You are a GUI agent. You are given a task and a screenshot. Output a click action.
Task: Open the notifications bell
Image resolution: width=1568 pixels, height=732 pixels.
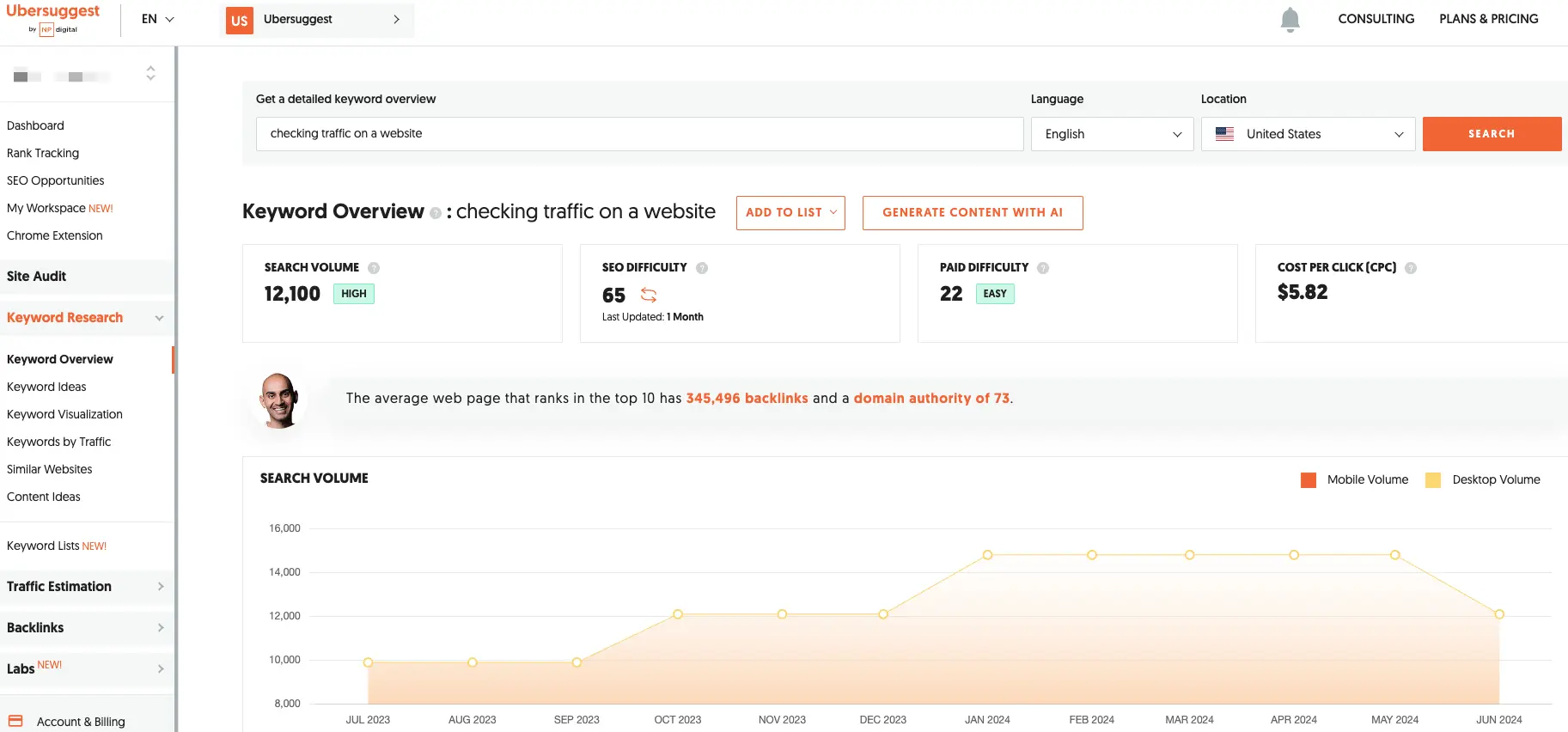coord(1290,19)
